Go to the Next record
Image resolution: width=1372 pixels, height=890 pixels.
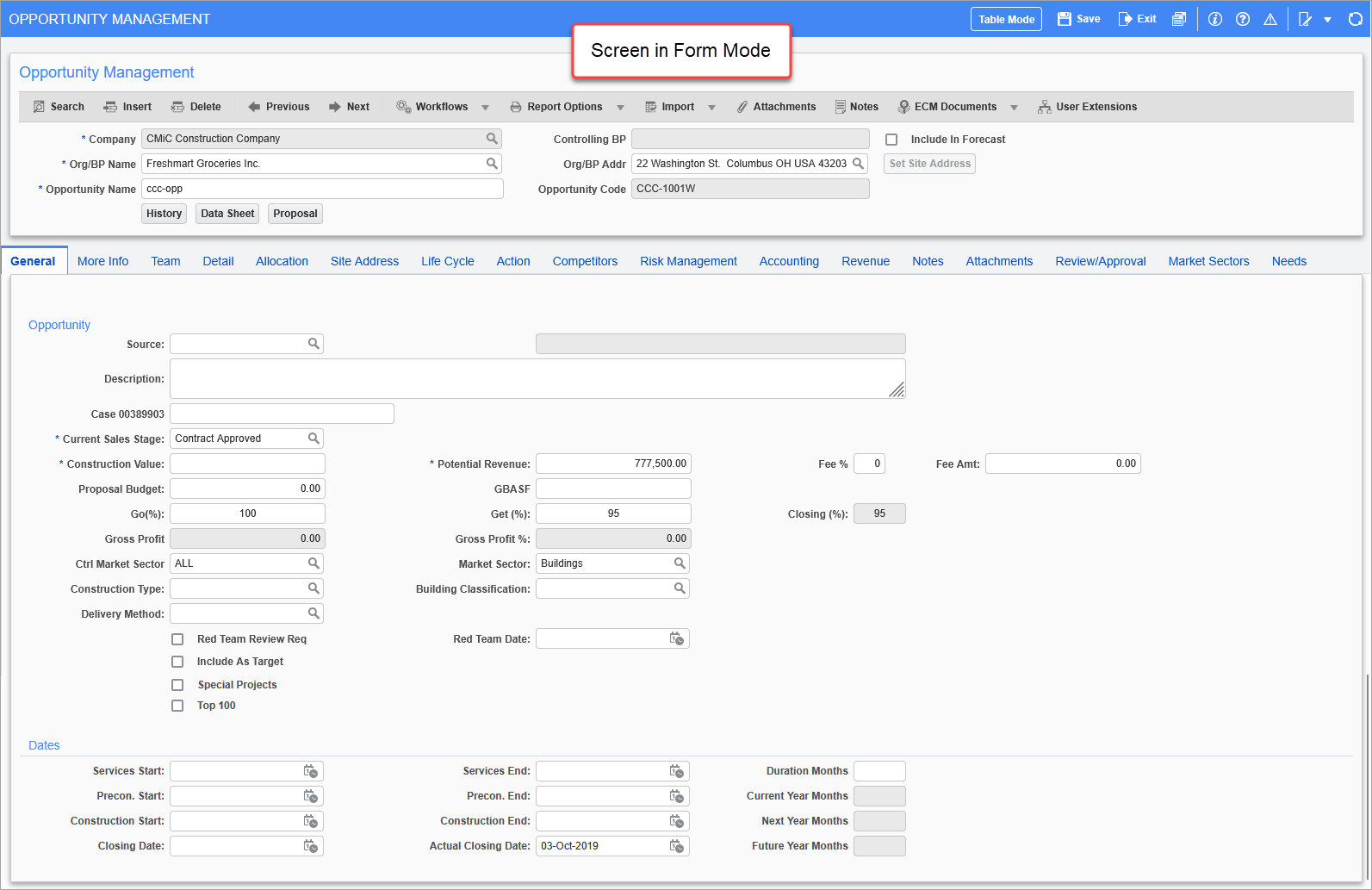pyautogui.click(x=349, y=107)
